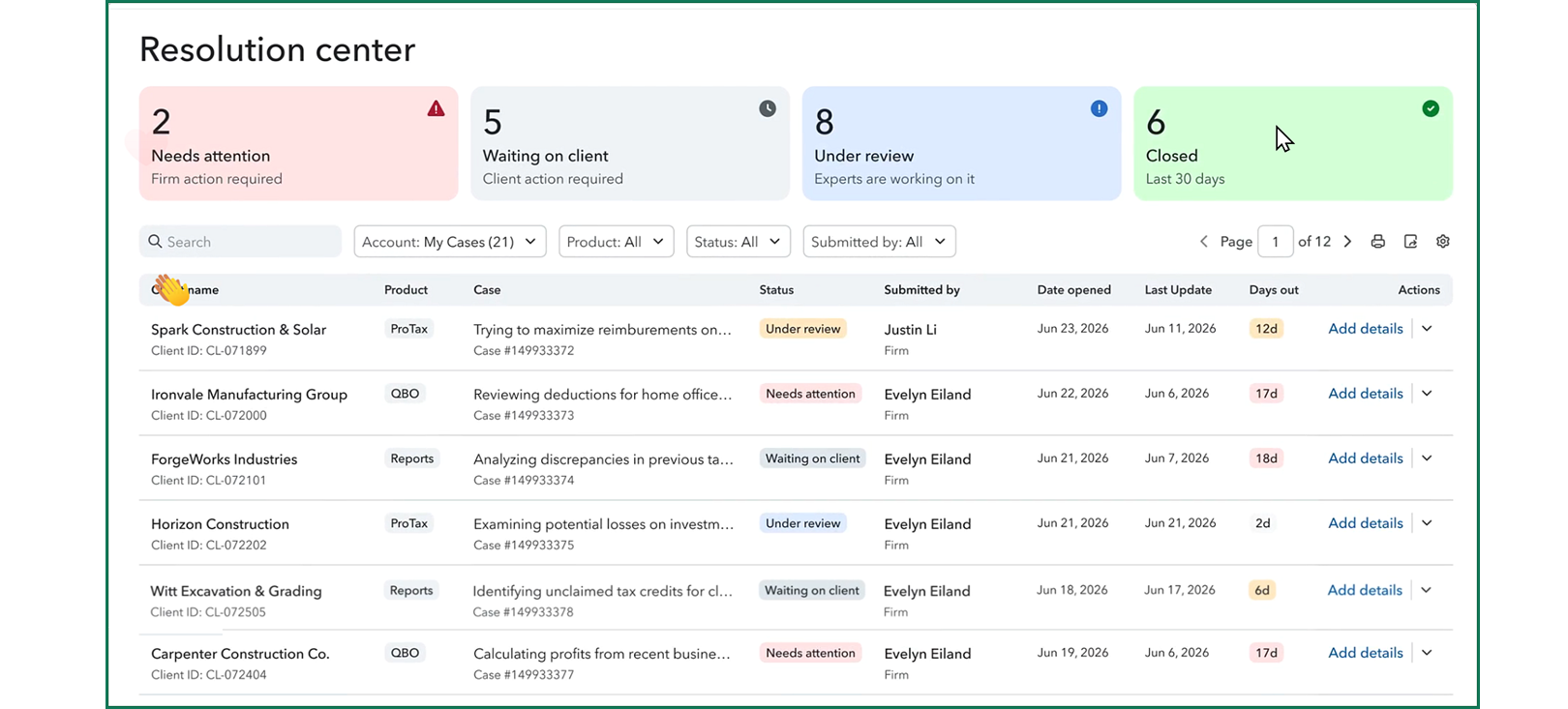Image resolution: width=1568 pixels, height=709 pixels.
Task: Open the Closed cases card
Action: tap(1293, 143)
